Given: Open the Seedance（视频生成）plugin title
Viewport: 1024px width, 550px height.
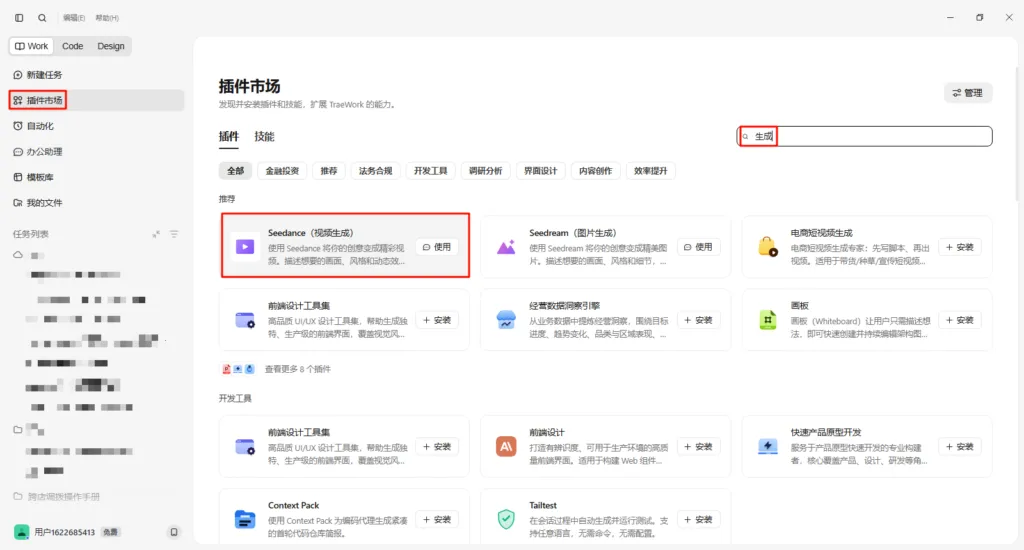Looking at the screenshot, I should pyautogui.click(x=310, y=233).
